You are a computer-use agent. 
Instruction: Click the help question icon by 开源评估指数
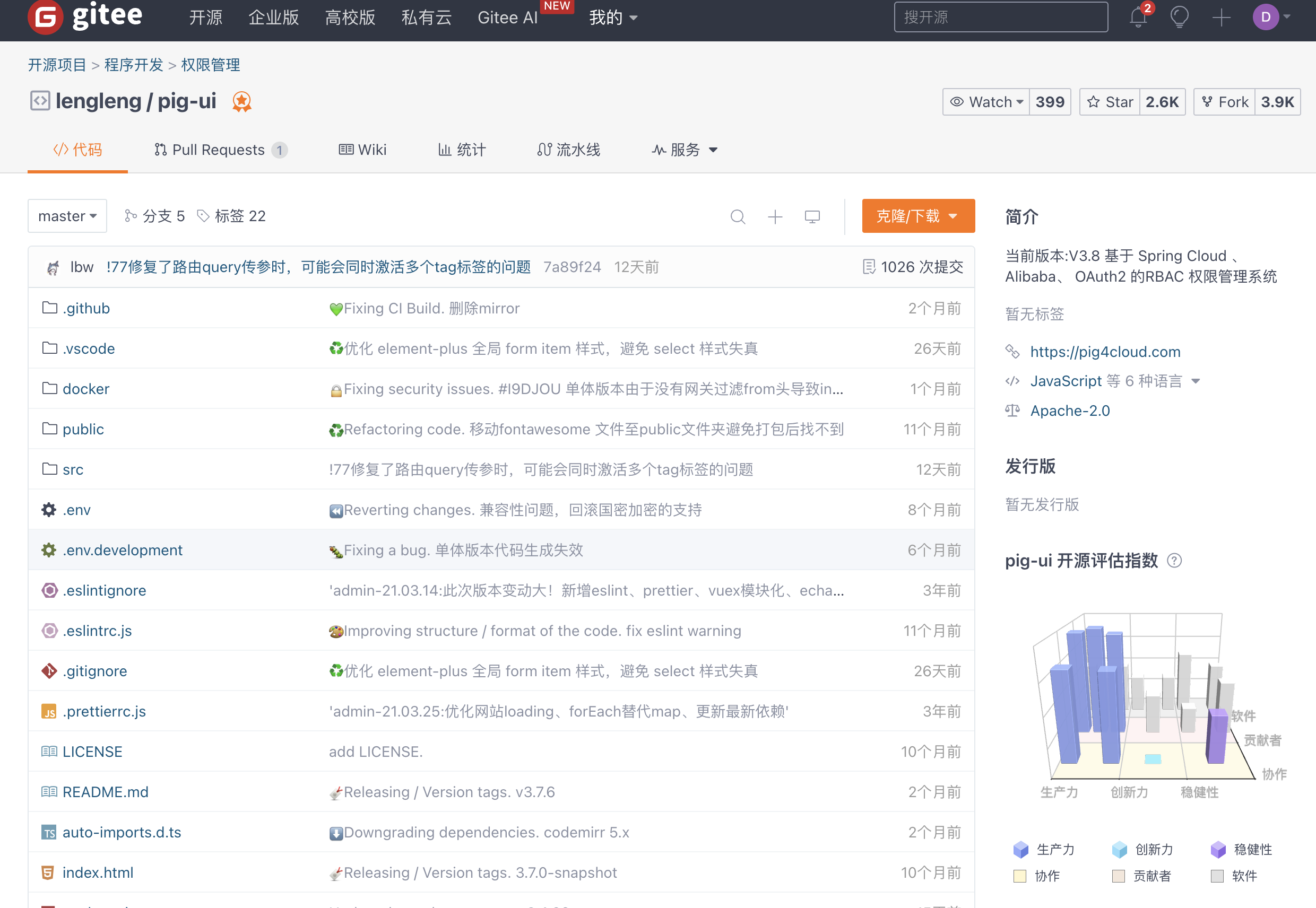click(1174, 561)
